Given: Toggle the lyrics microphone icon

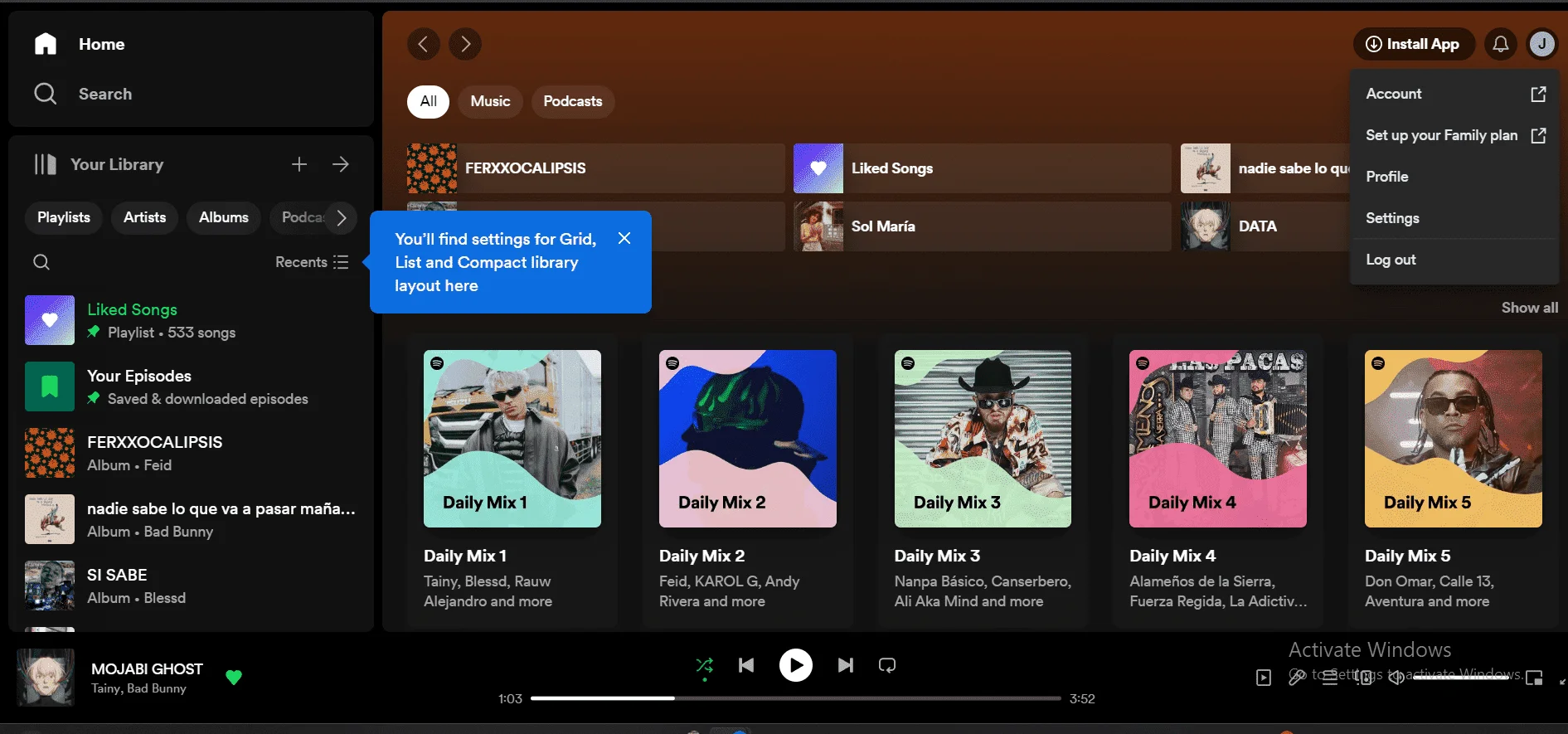Looking at the screenshot, I should pyautogui.click(x=1297, y=678).
